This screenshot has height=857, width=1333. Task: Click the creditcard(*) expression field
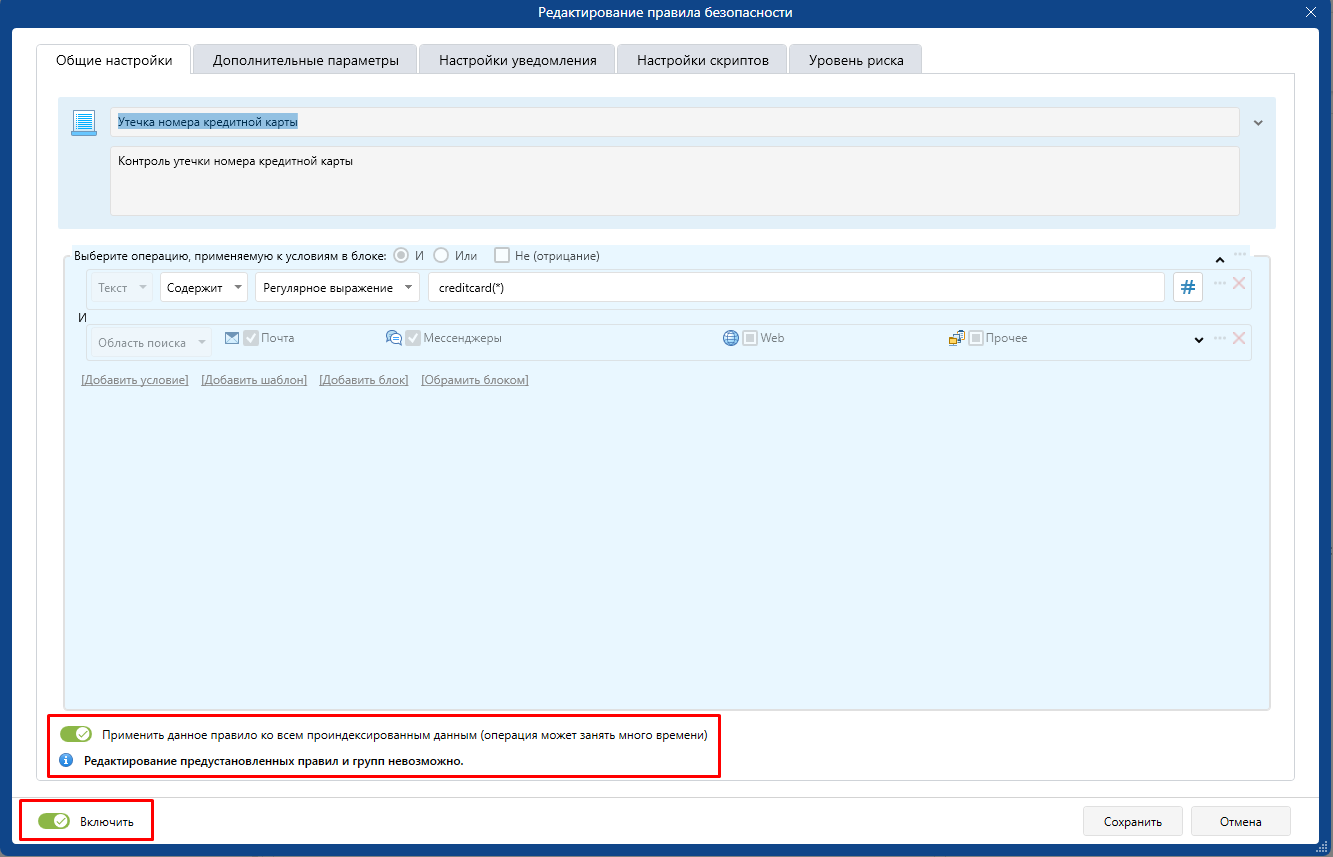click(x=796, y=287)
